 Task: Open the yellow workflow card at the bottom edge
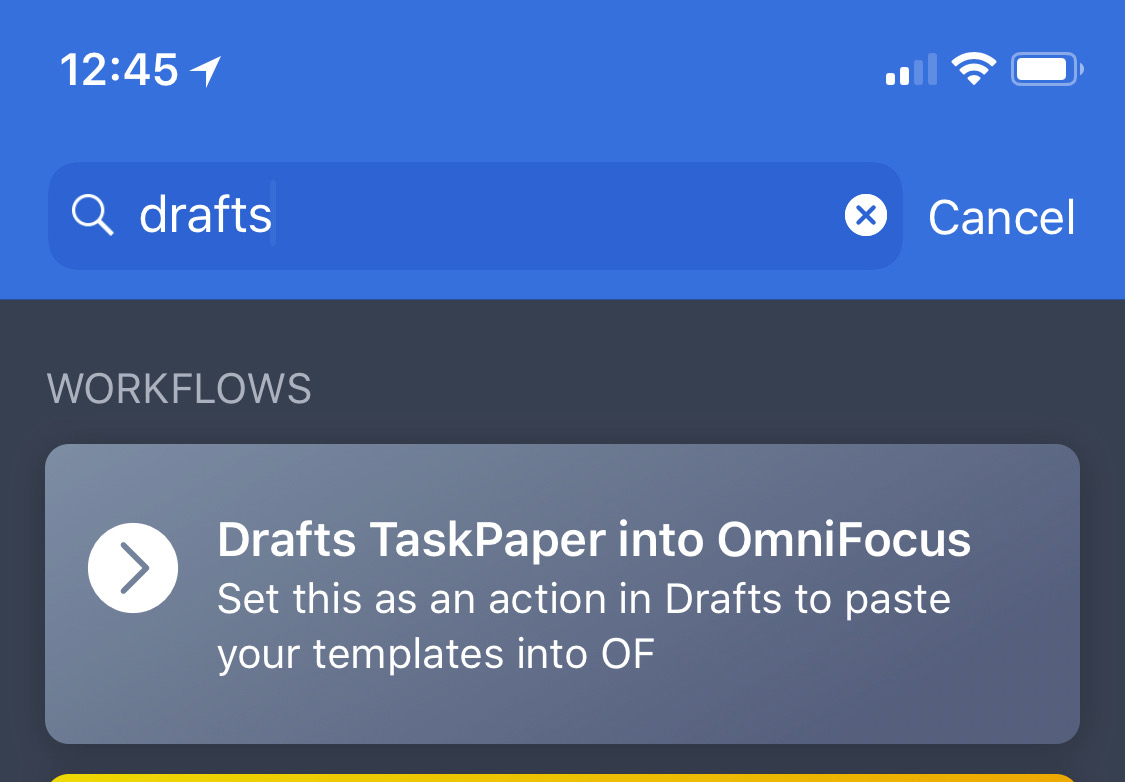coord(562,778)
